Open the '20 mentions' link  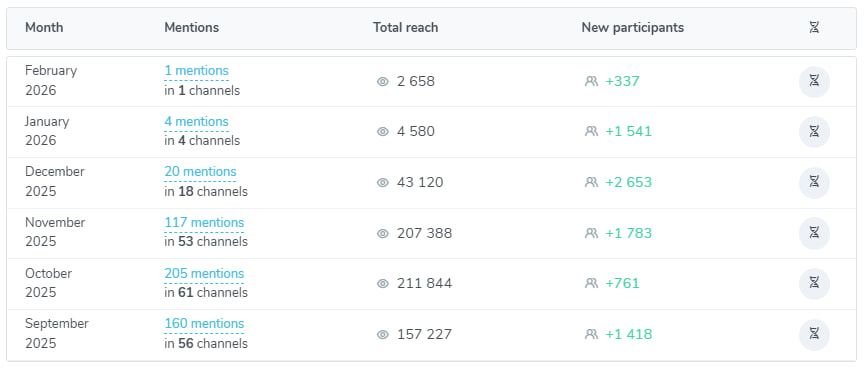click(x=200, y=172)
